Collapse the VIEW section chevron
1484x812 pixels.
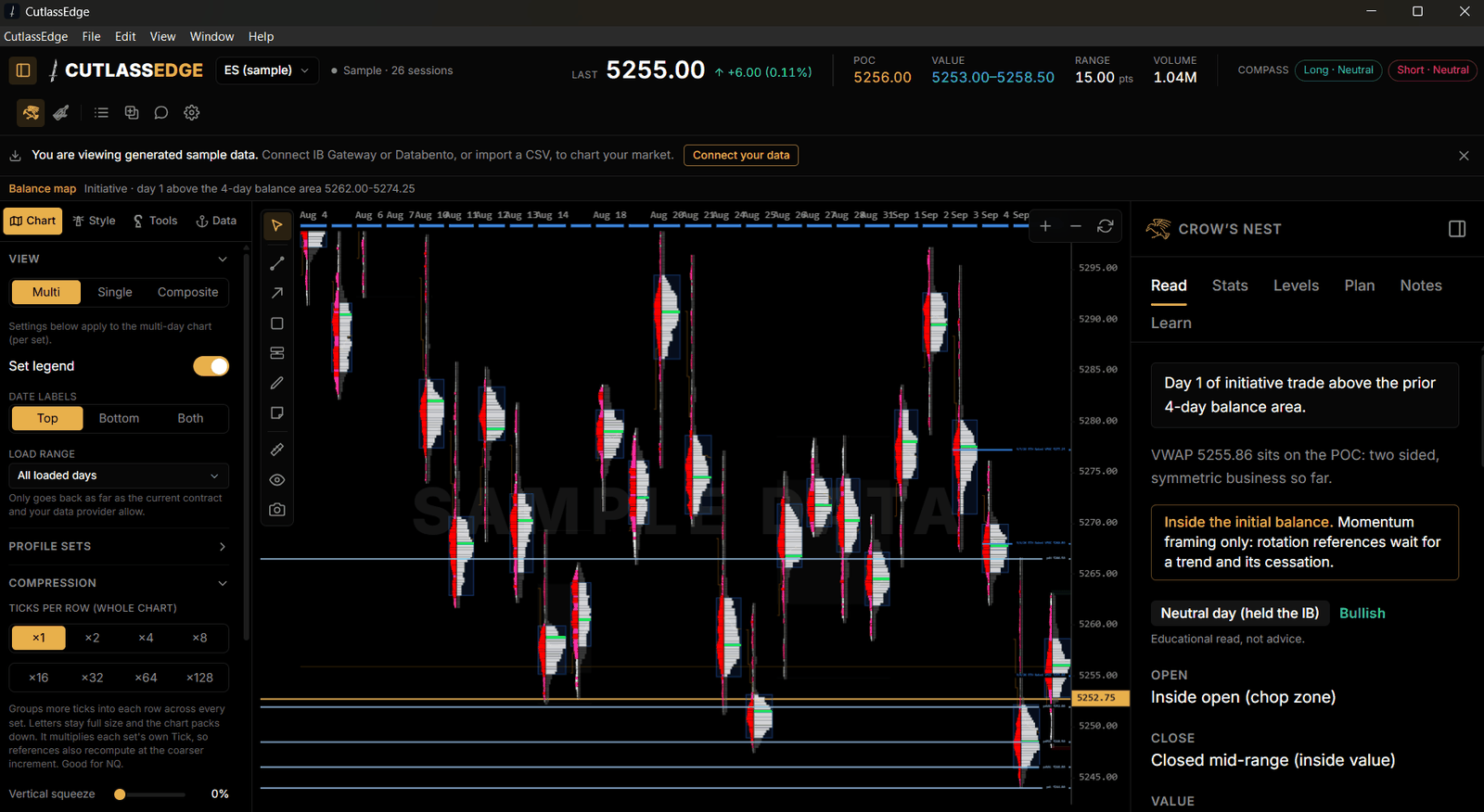[223, 259]
